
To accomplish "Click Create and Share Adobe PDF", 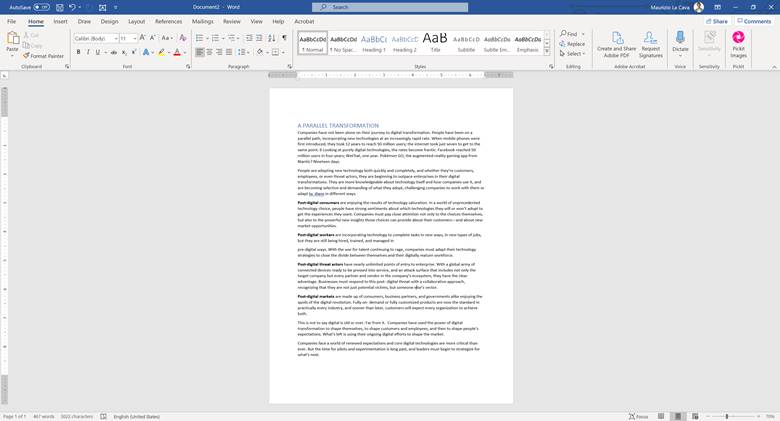I will pyautogui.click(x=617, y=44).
